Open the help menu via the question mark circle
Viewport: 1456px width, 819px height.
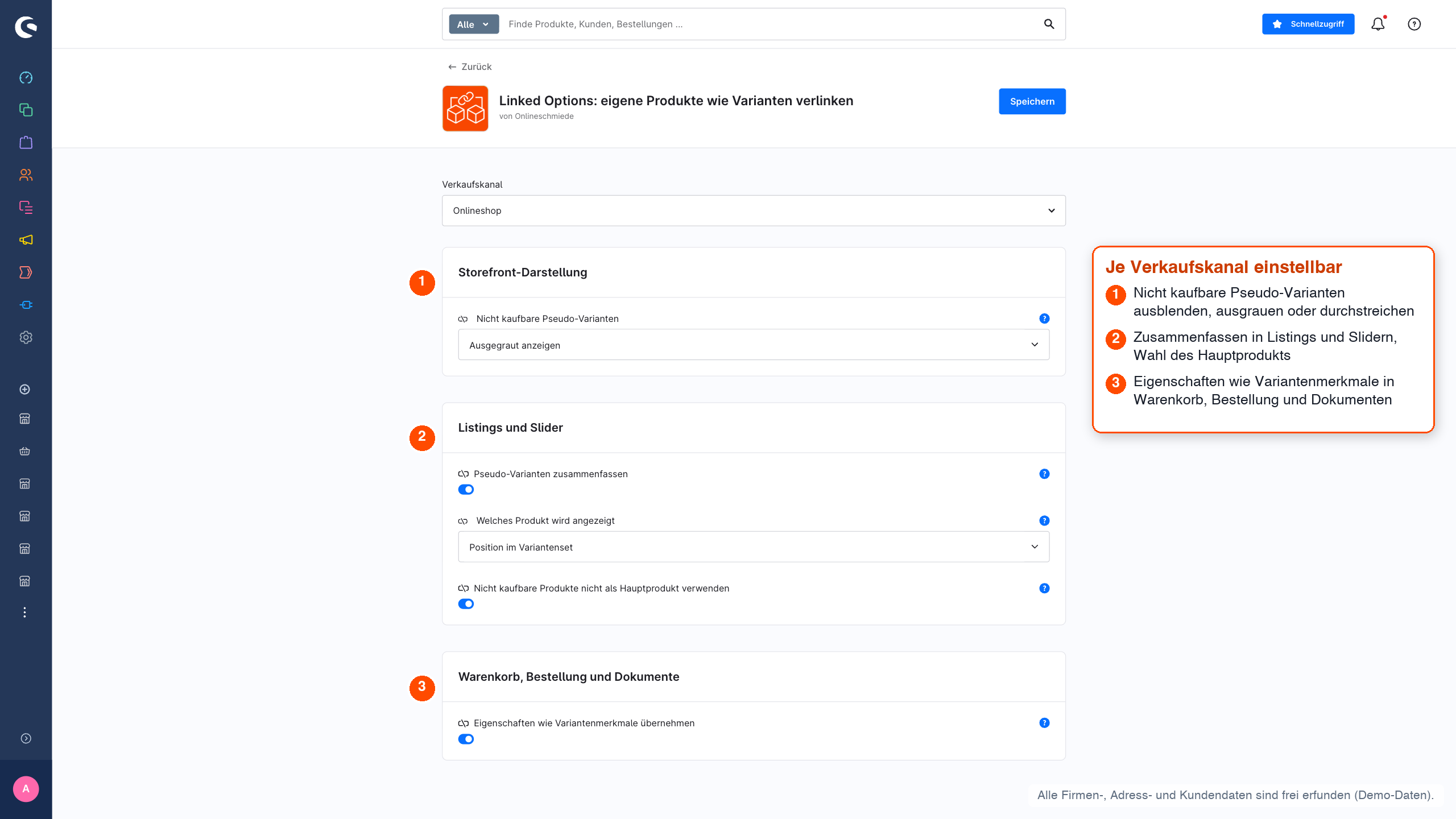click(1414, 24)
